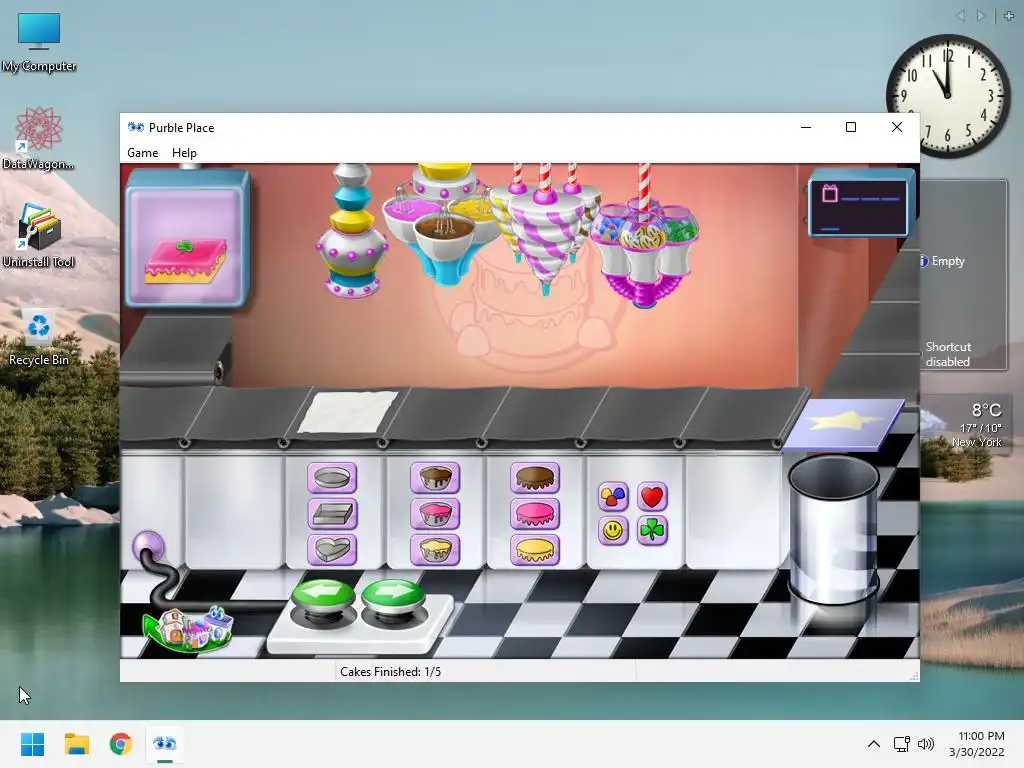This screenshot has width=1024, height=768.
Task: Select the square cake pan shape
Action: pos(332,514)
